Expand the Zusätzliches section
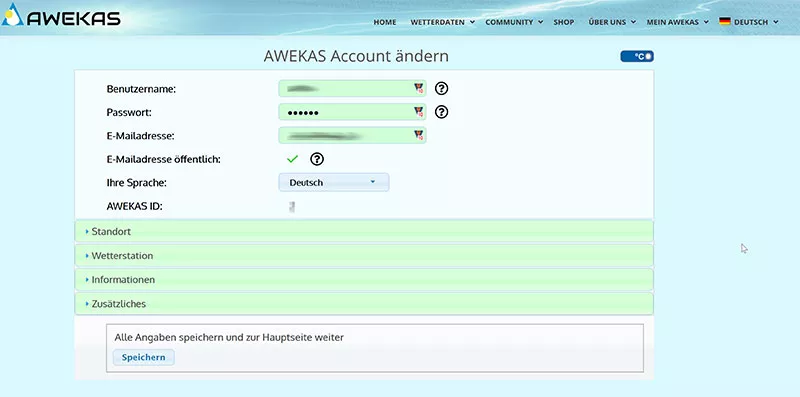 (364, 304)
